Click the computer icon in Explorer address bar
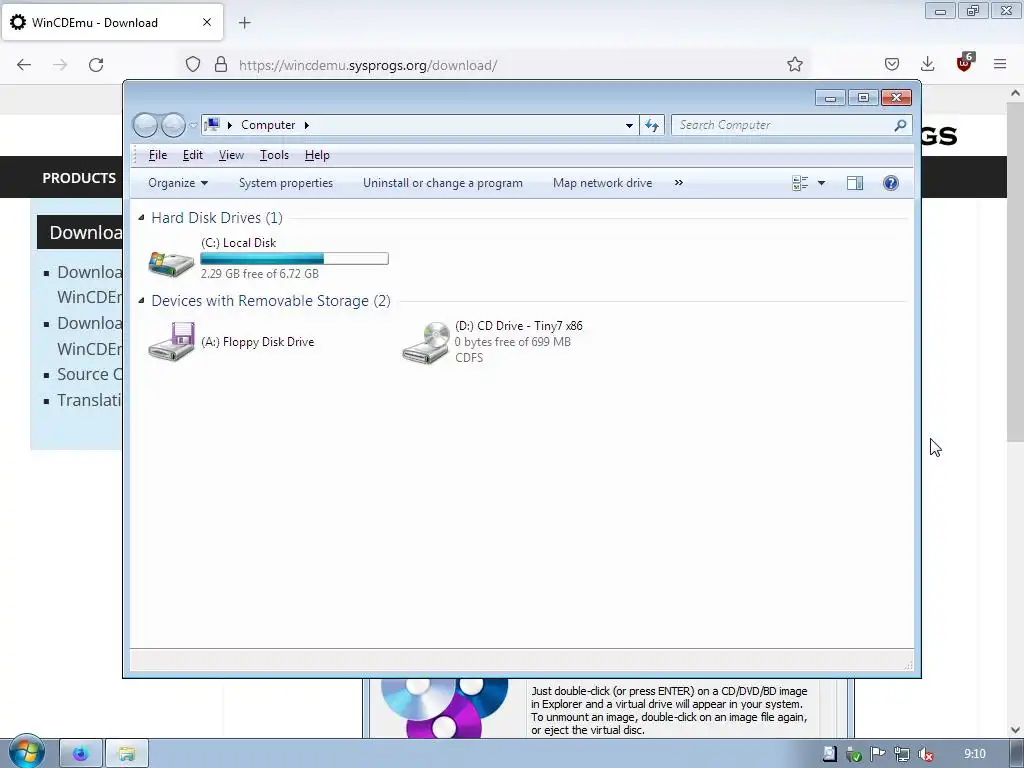The image size is (1024, 768). [212, 124]
